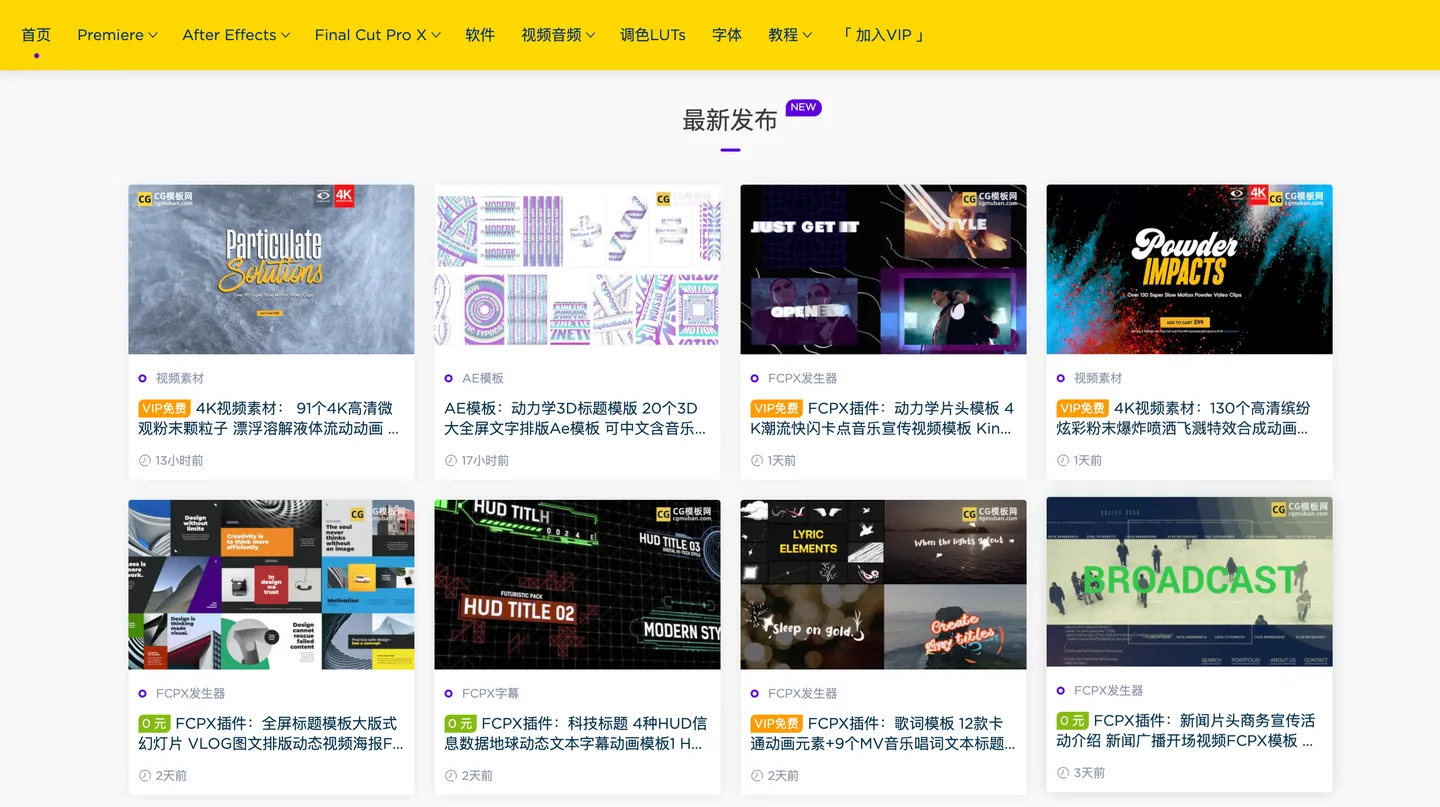The width and height of the screenshot is (1440, 807).
Task: Click 0元 badge on 新闻片头 post
Action: click(x=1072, y=720)
